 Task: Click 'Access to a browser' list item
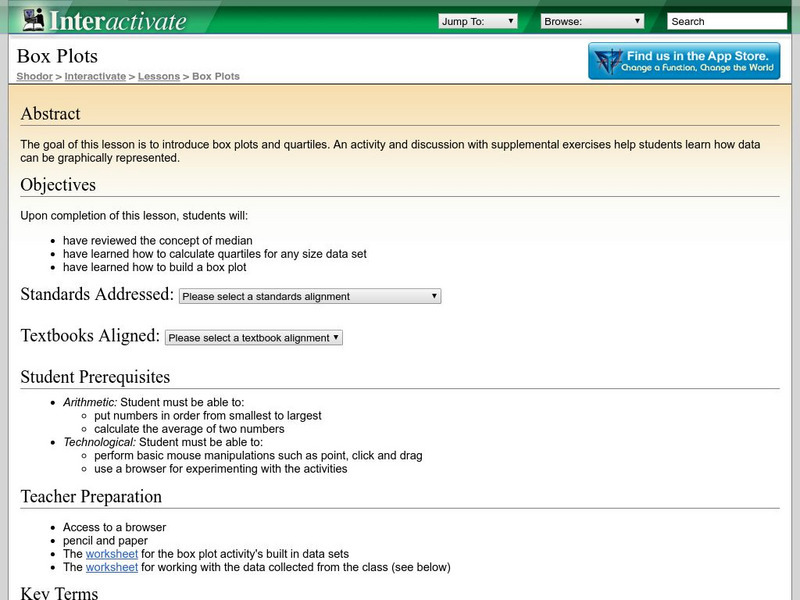[114, 527]
